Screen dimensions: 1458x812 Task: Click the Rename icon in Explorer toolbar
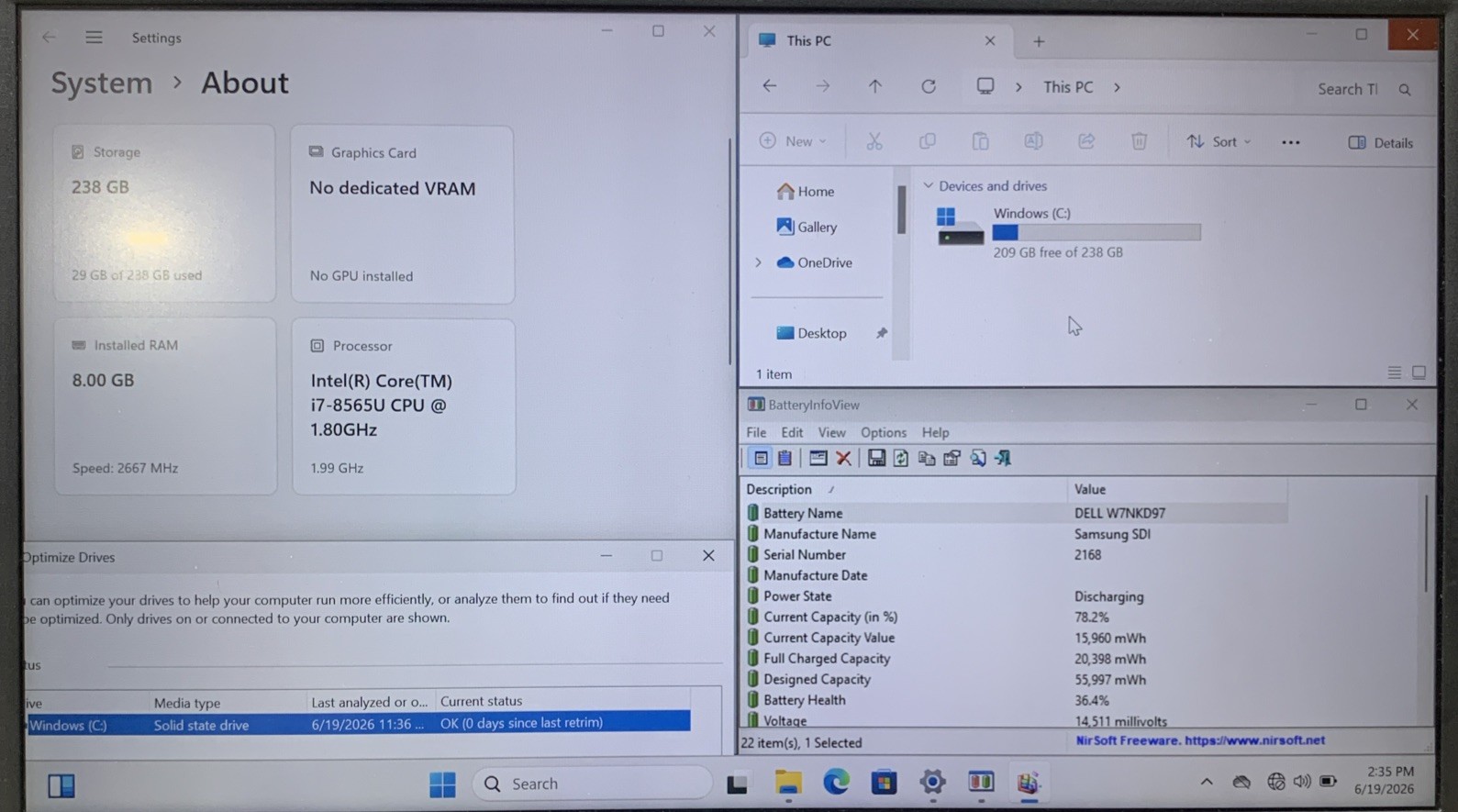pos(1033,141)
